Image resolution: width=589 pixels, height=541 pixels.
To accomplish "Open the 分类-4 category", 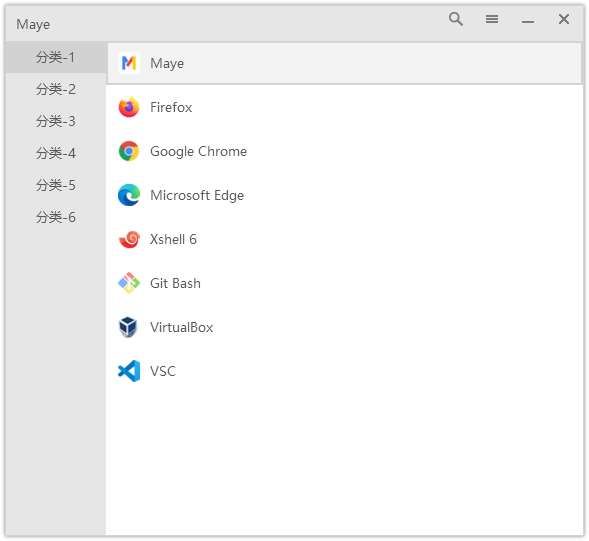I will [56, 153].
